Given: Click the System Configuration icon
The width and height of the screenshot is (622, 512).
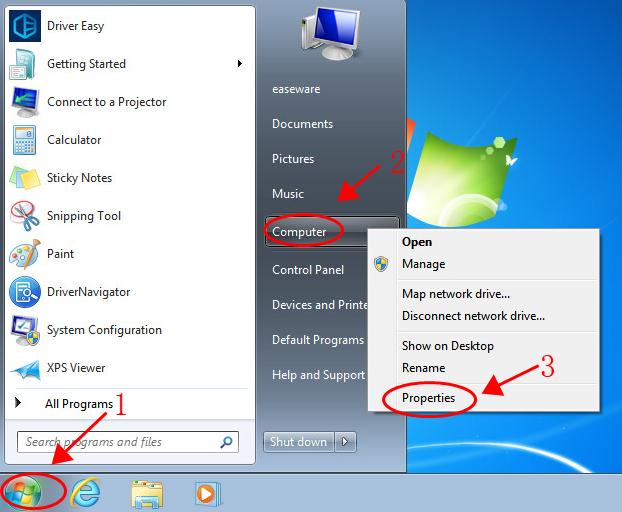Looking at the screenshot, I should click(x=25, y=330).
